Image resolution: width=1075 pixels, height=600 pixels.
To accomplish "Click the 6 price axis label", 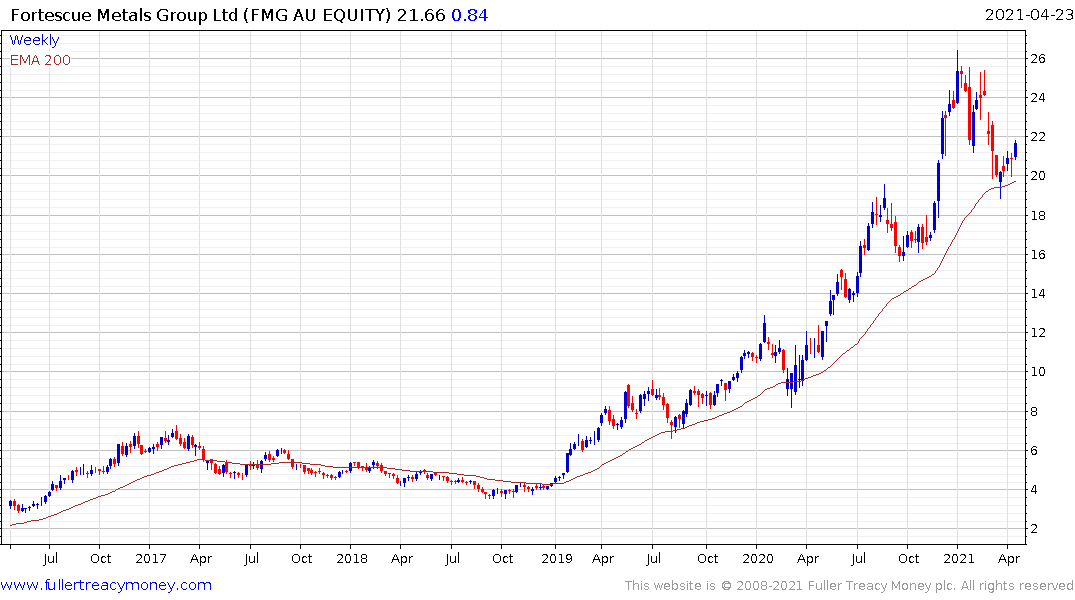I will [x=1034, y=451].
